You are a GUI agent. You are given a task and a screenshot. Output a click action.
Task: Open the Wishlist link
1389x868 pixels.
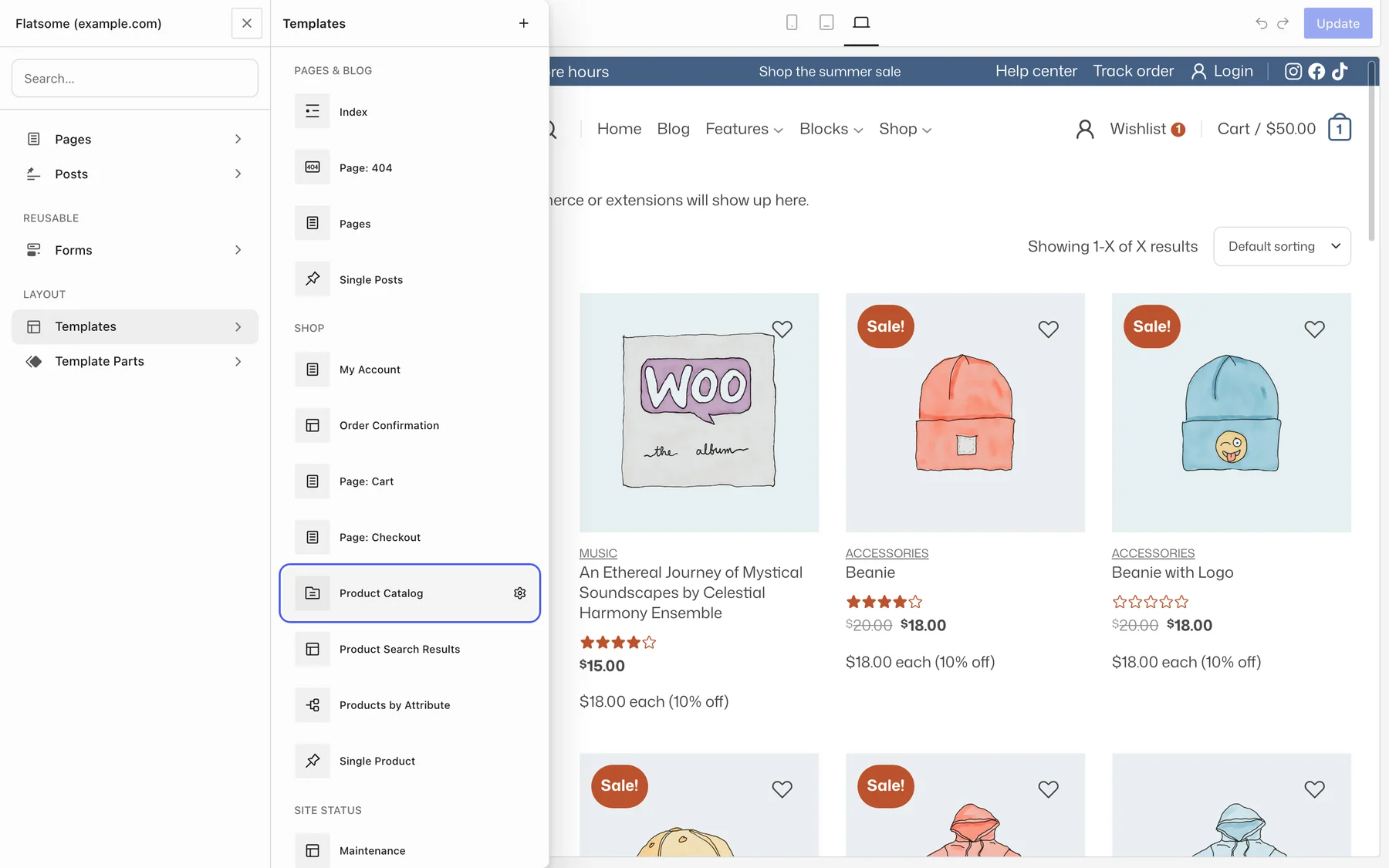(1147, 129)
